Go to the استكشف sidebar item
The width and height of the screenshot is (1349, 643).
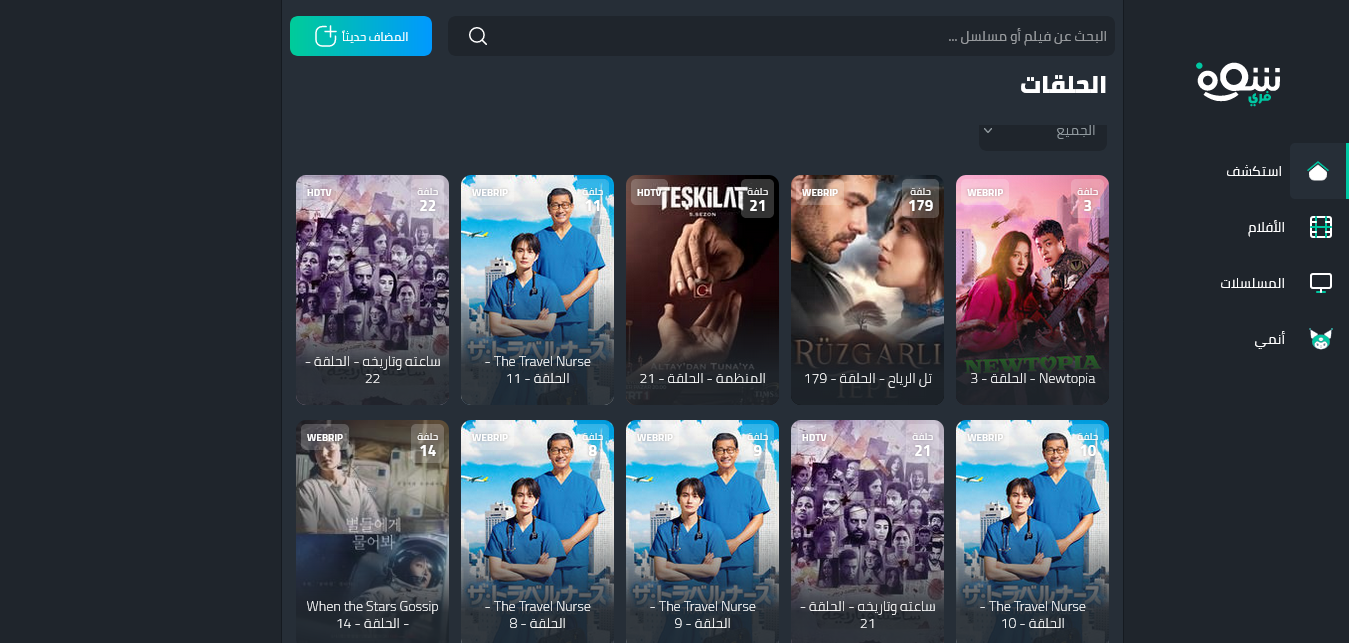(x=1255, y=171)
